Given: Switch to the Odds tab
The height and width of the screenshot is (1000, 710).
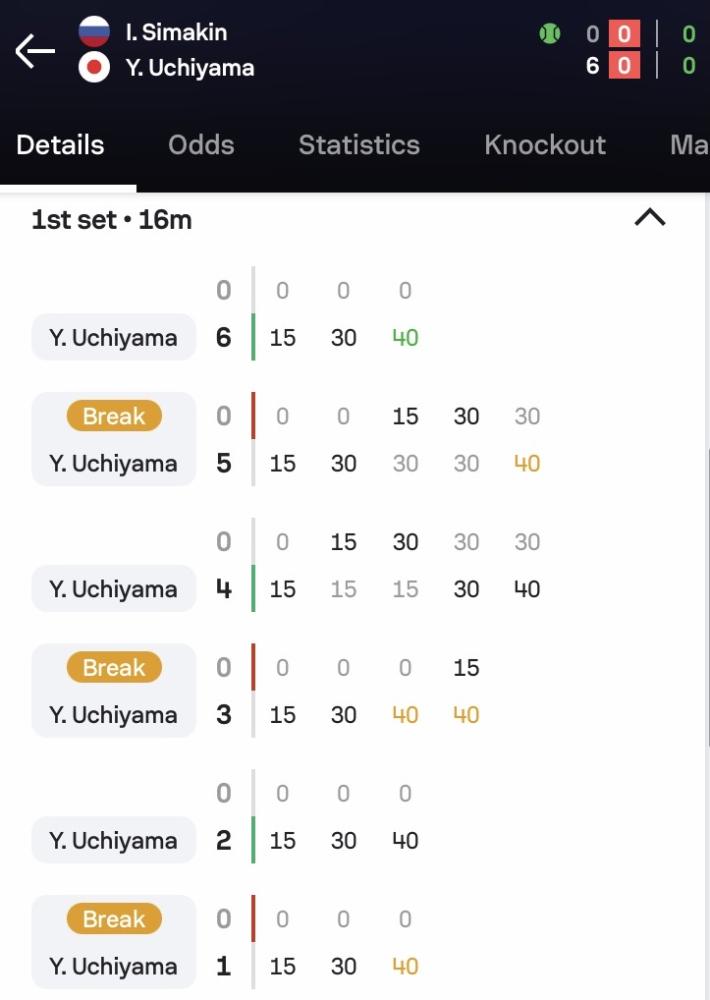Looking at the screenshot, I should click(201, 145).
